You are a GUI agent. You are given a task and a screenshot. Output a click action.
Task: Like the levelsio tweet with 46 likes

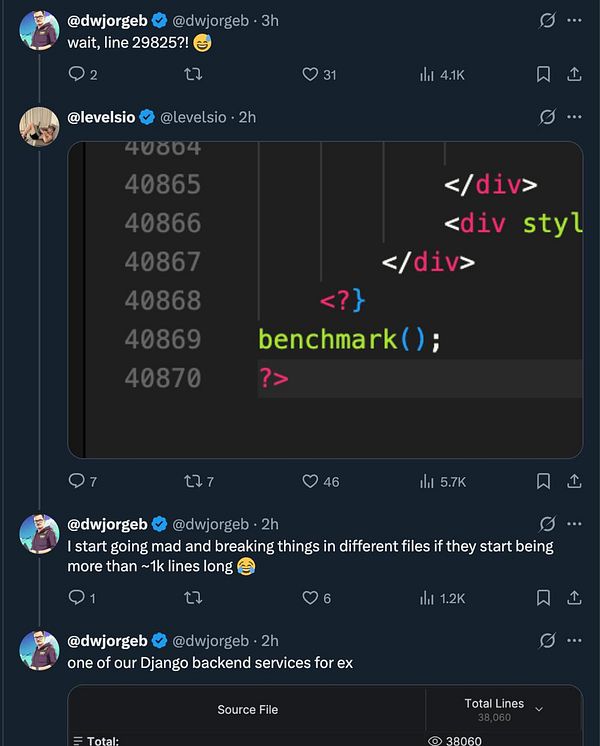tap(311, 481)
